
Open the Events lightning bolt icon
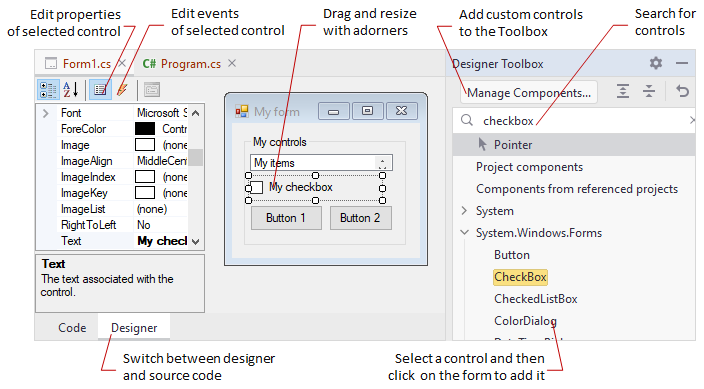point(122,90)
